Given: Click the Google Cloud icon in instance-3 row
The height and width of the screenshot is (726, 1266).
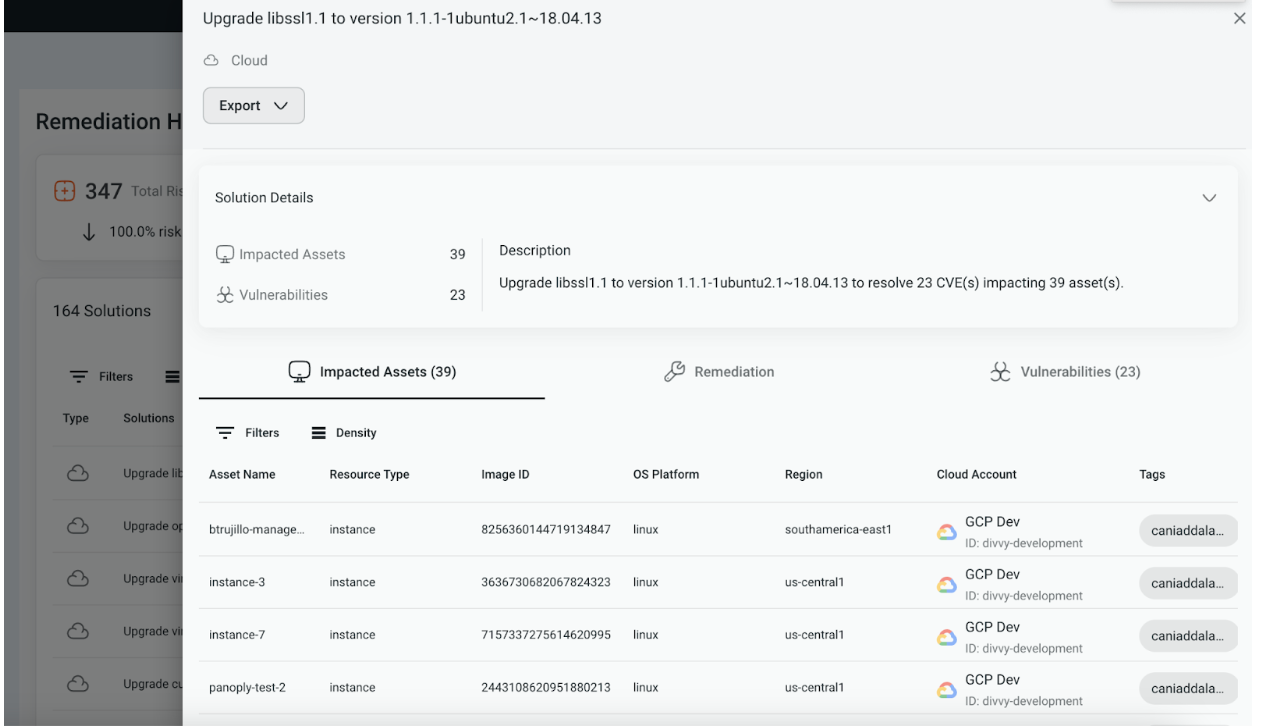Looking at the screenshot, I should click(x=946, y=583).
